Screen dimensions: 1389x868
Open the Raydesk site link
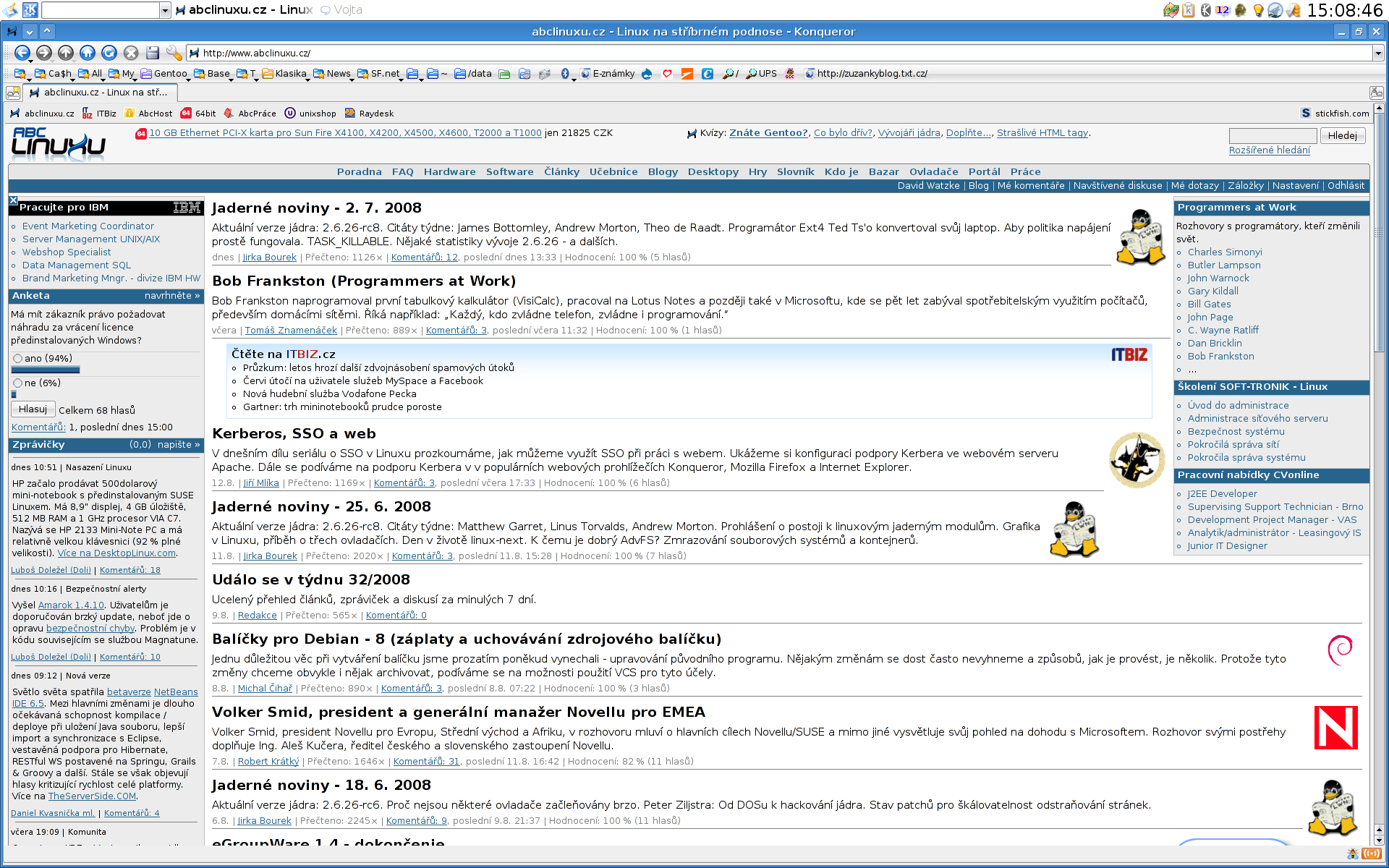369,114
